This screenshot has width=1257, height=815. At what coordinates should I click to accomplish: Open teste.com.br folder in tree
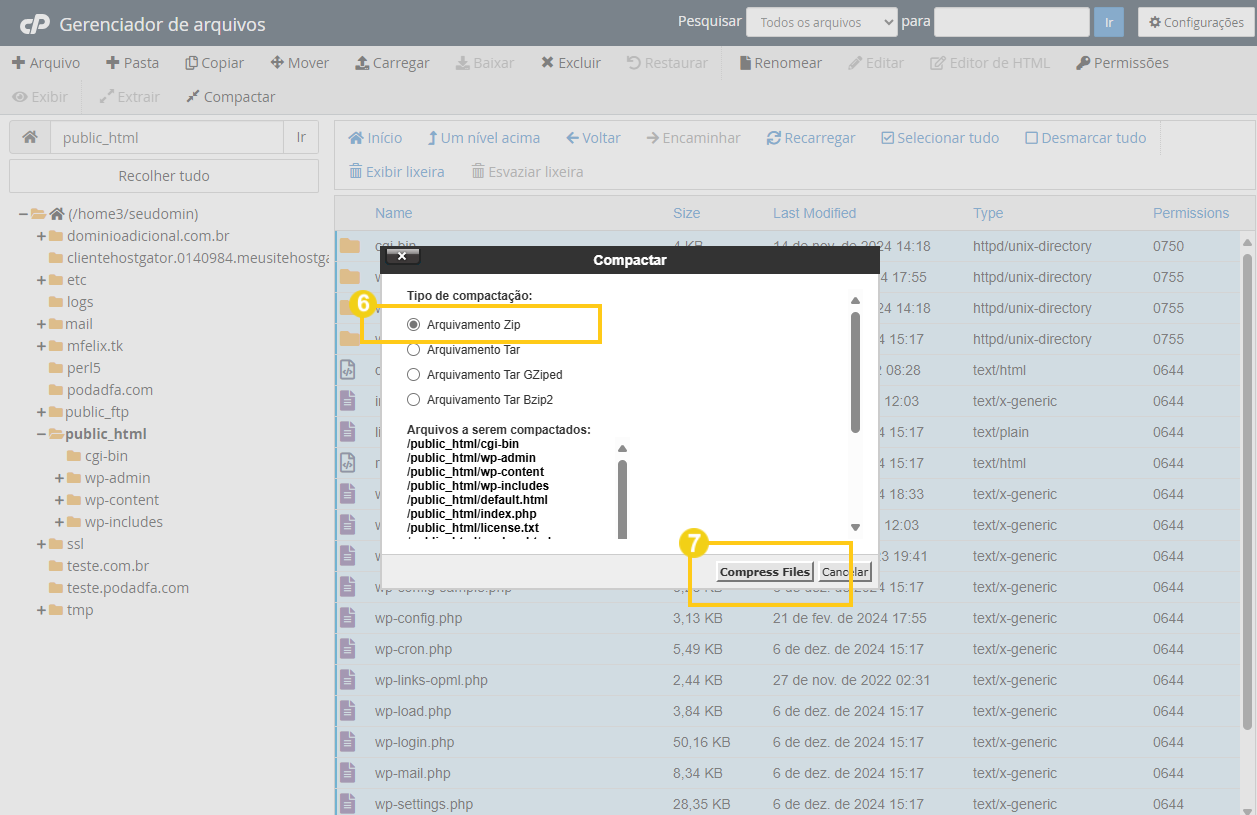tap(107, 566)
